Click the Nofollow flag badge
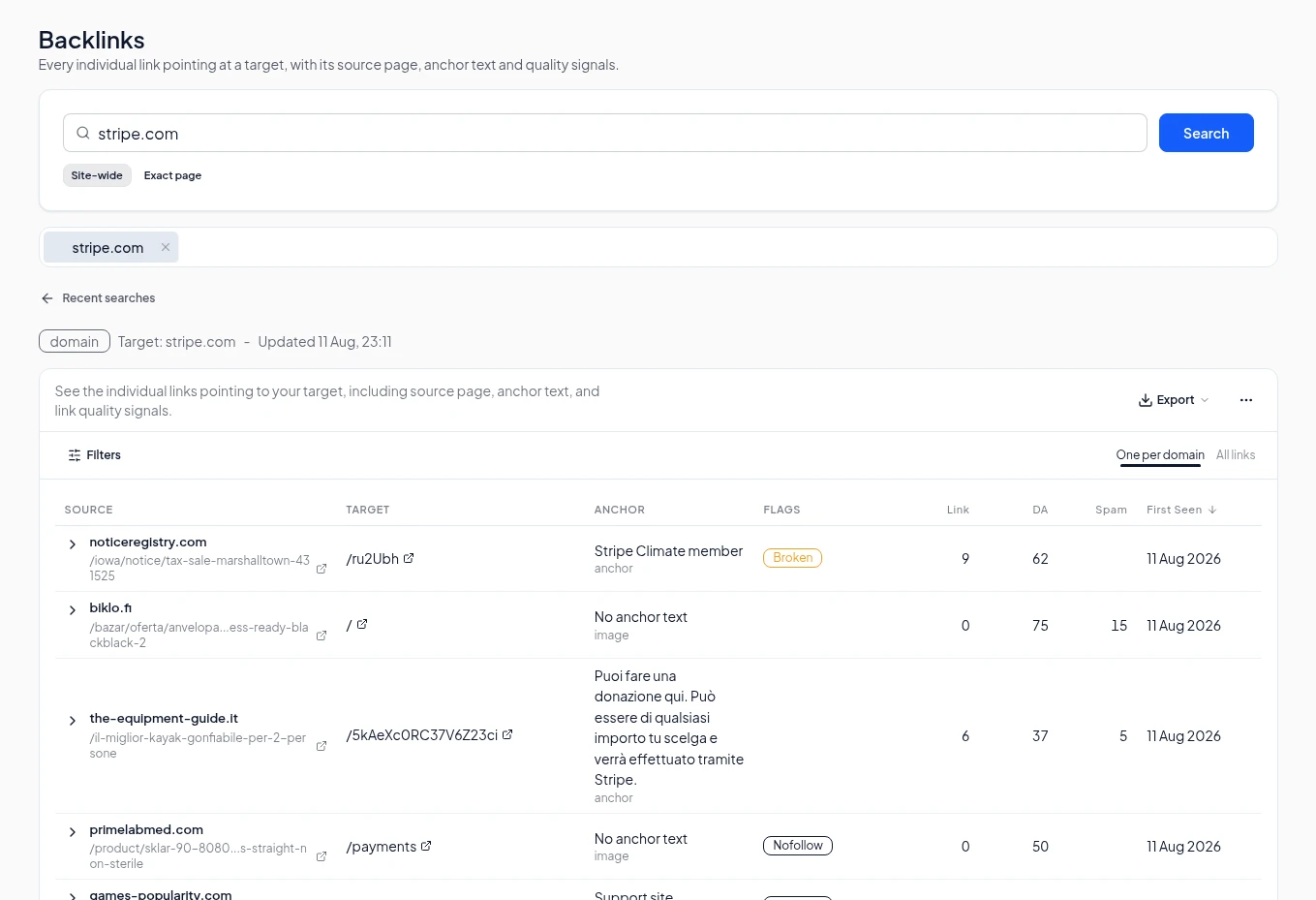1316x900 pixels. (x=798, y=846)
